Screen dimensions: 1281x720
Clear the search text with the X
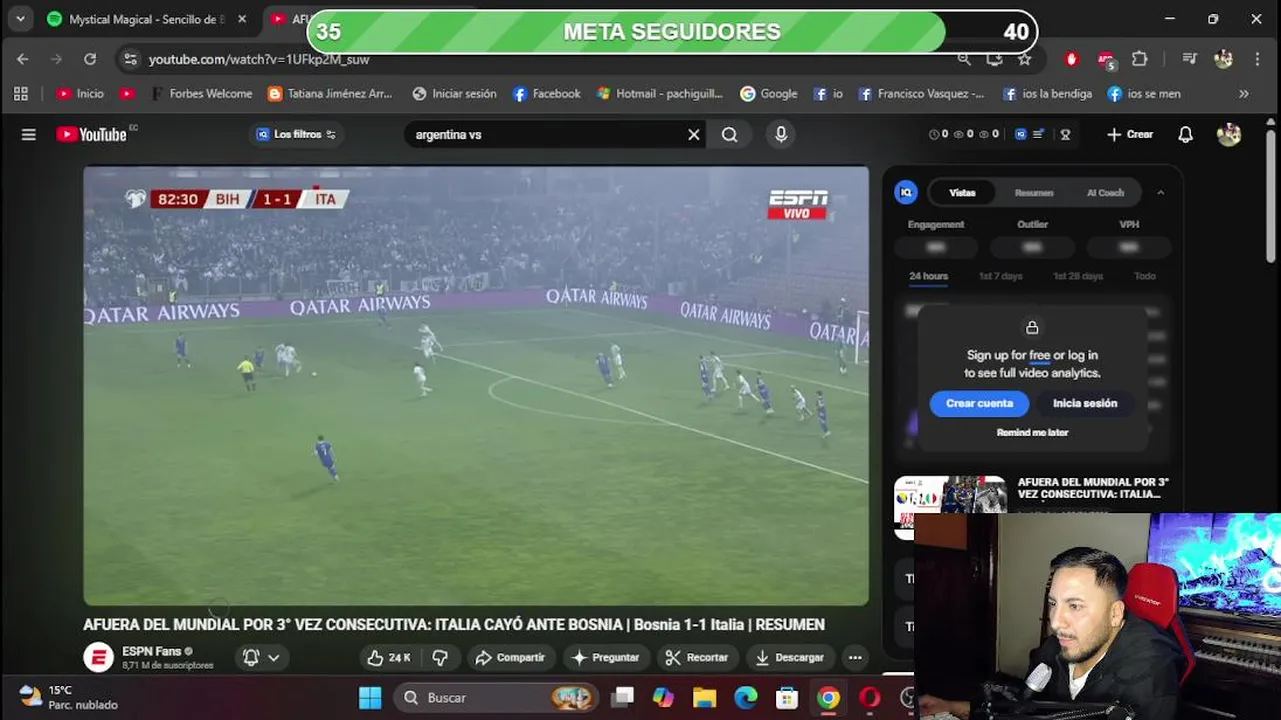tap(693, 134)
